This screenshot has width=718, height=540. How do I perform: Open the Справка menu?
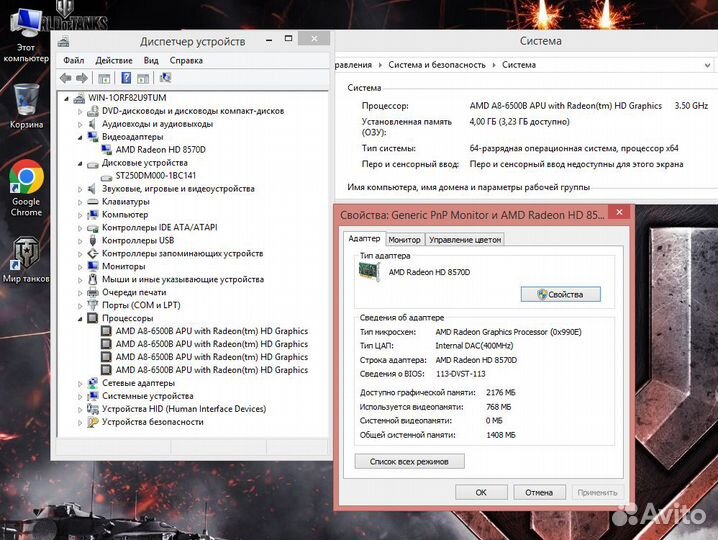[186, 60]
